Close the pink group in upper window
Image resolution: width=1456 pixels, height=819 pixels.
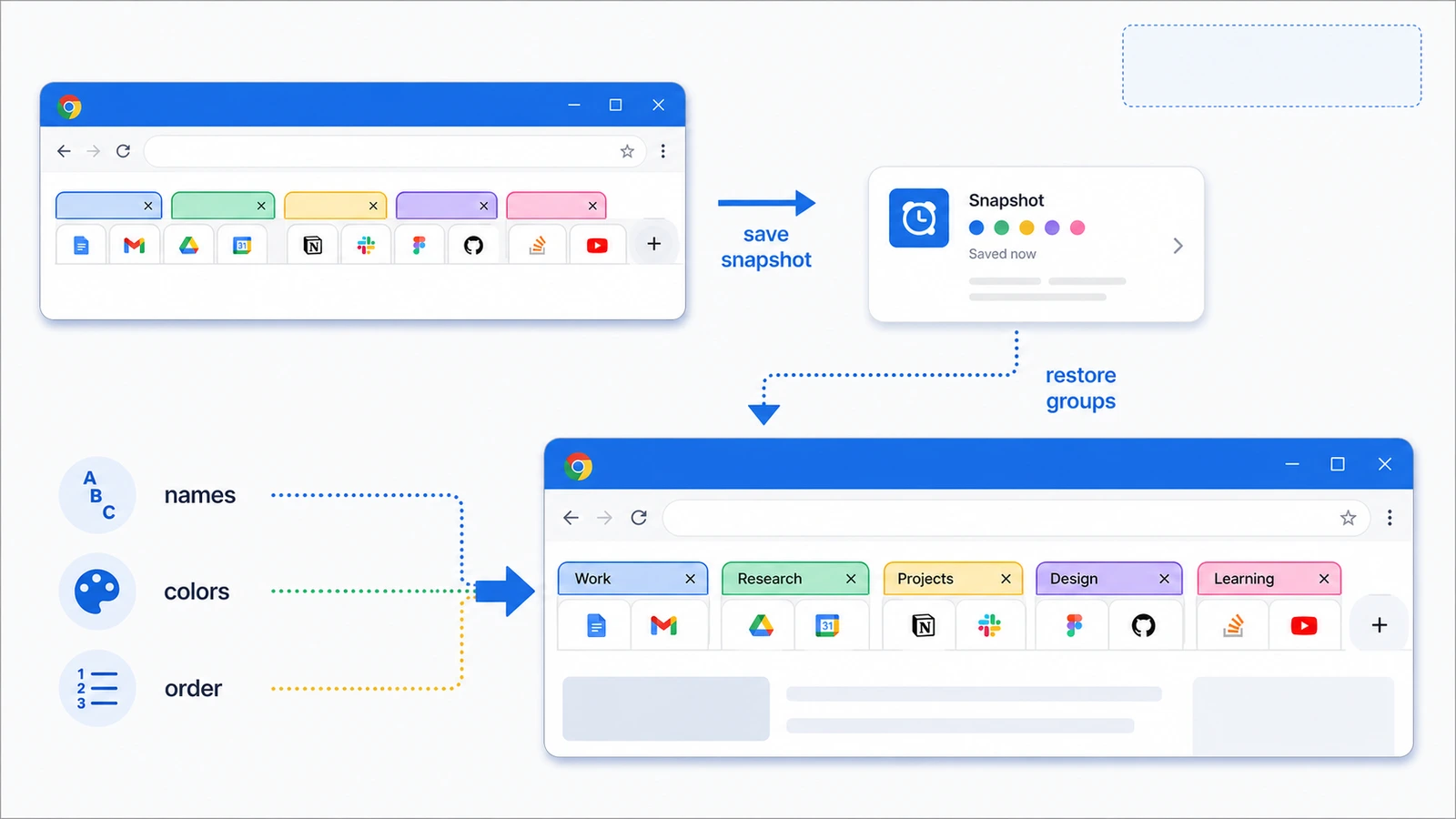592,207
